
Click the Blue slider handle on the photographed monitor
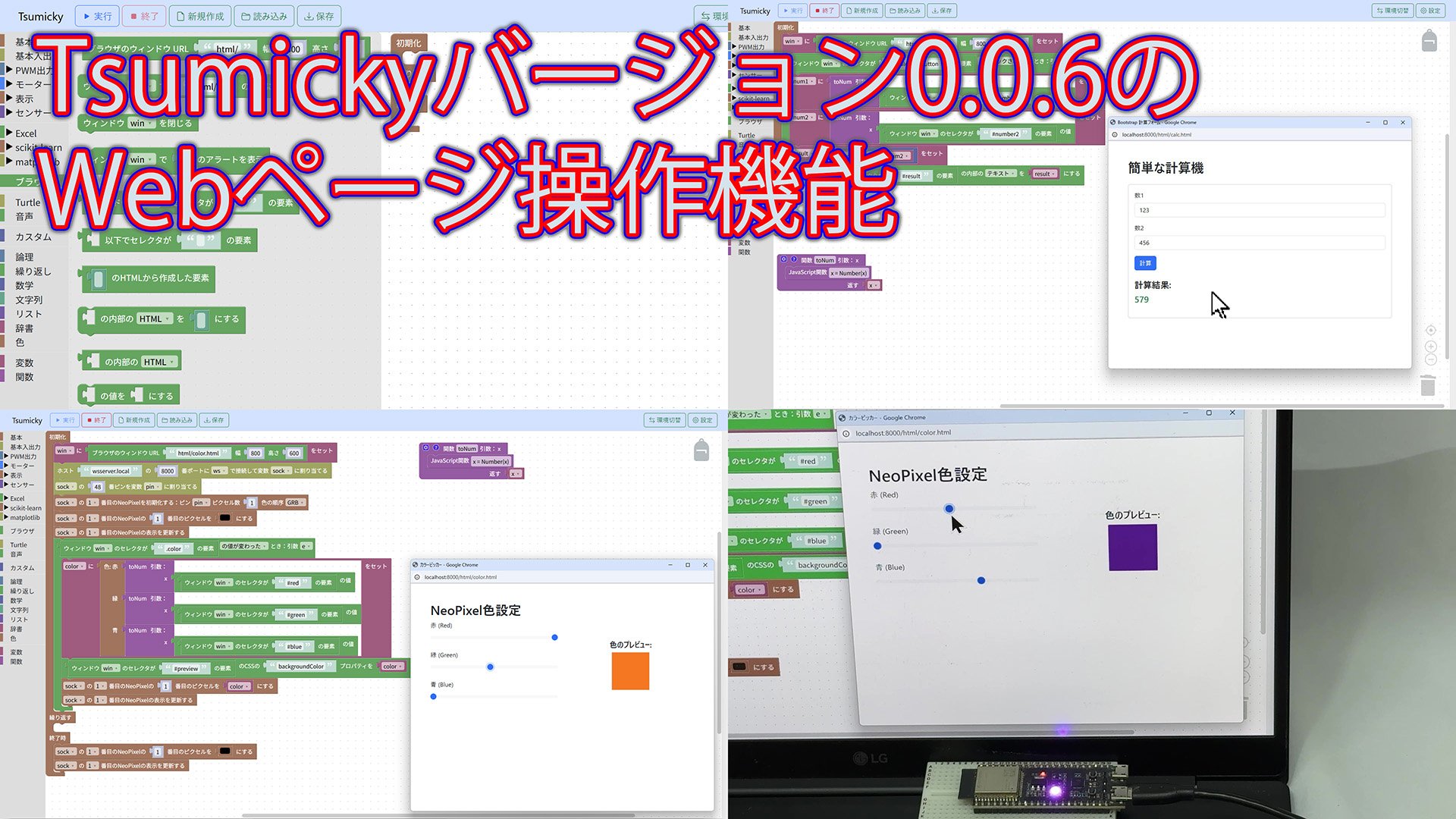(x=981, y=581)
